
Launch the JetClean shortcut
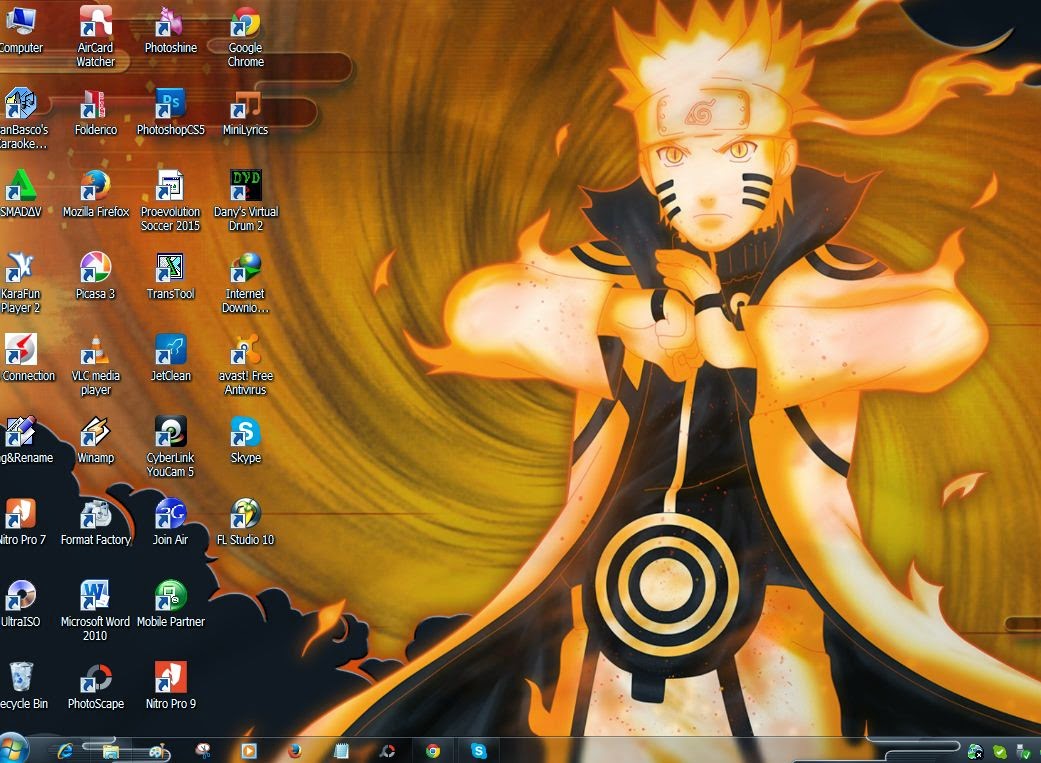[171, 357]
